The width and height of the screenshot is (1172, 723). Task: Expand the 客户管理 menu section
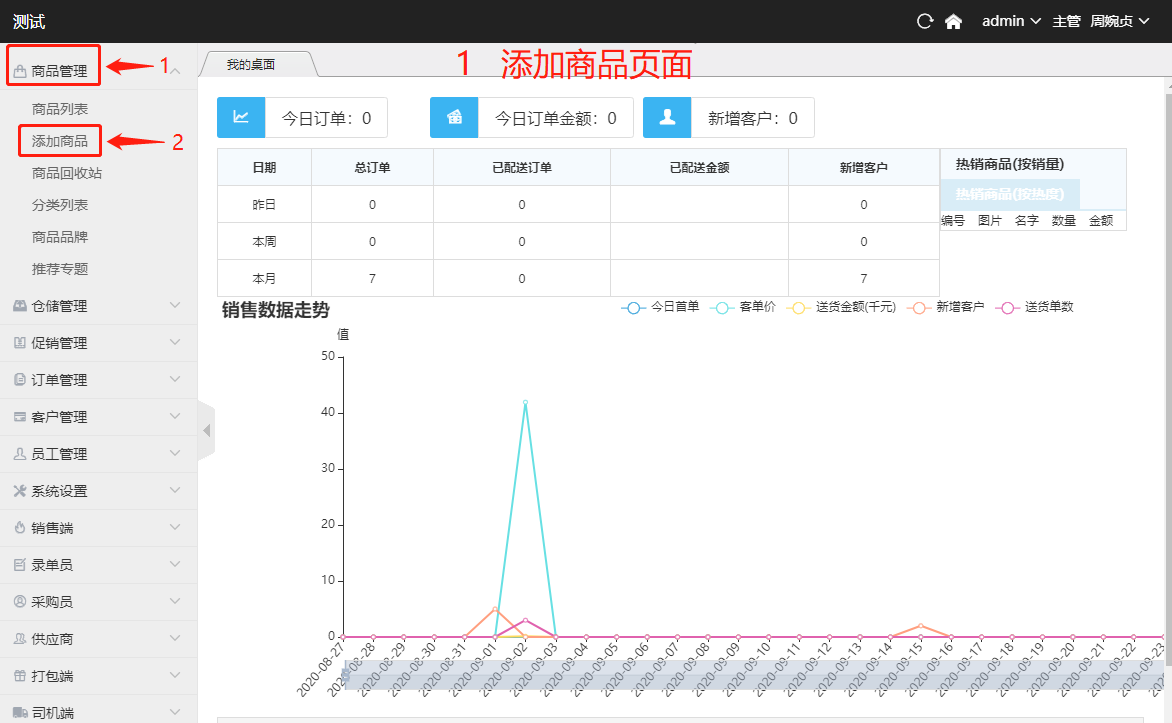(98, 417)
